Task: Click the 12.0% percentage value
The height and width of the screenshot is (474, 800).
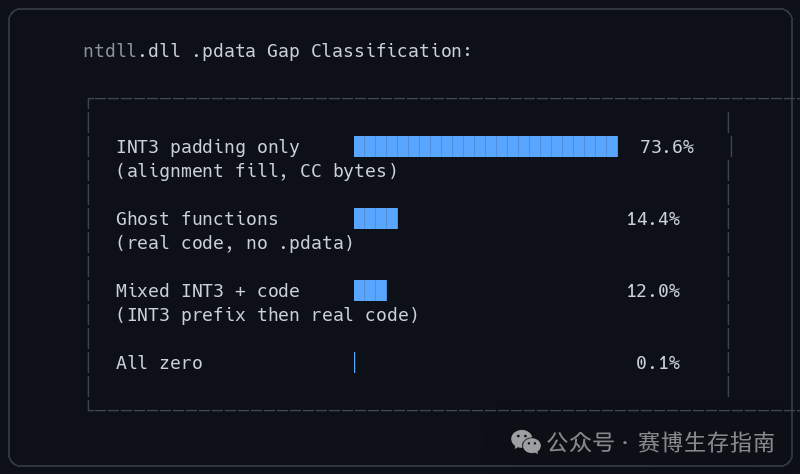Action: [653, 291]
